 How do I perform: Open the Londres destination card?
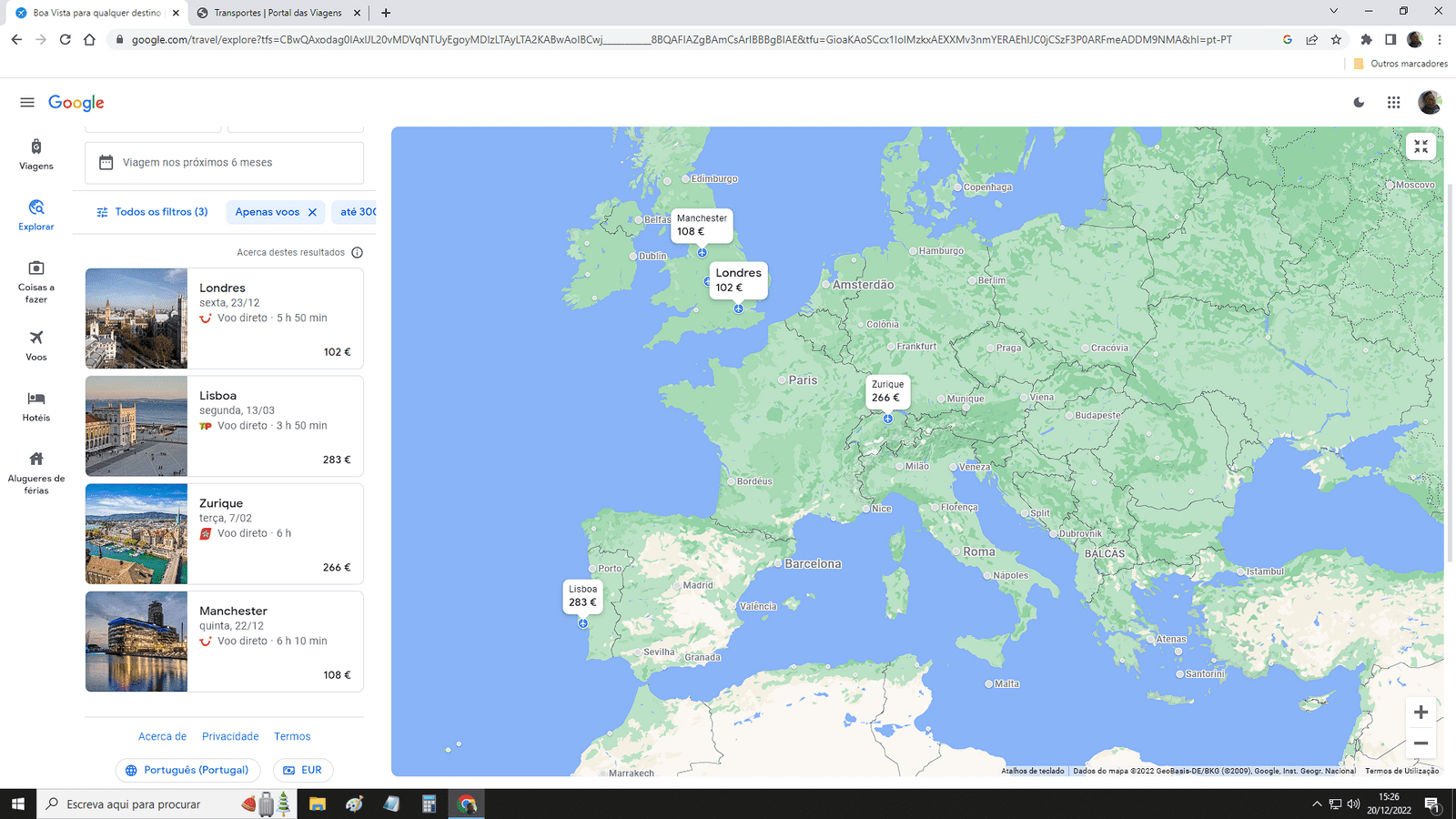pos(225,318)
